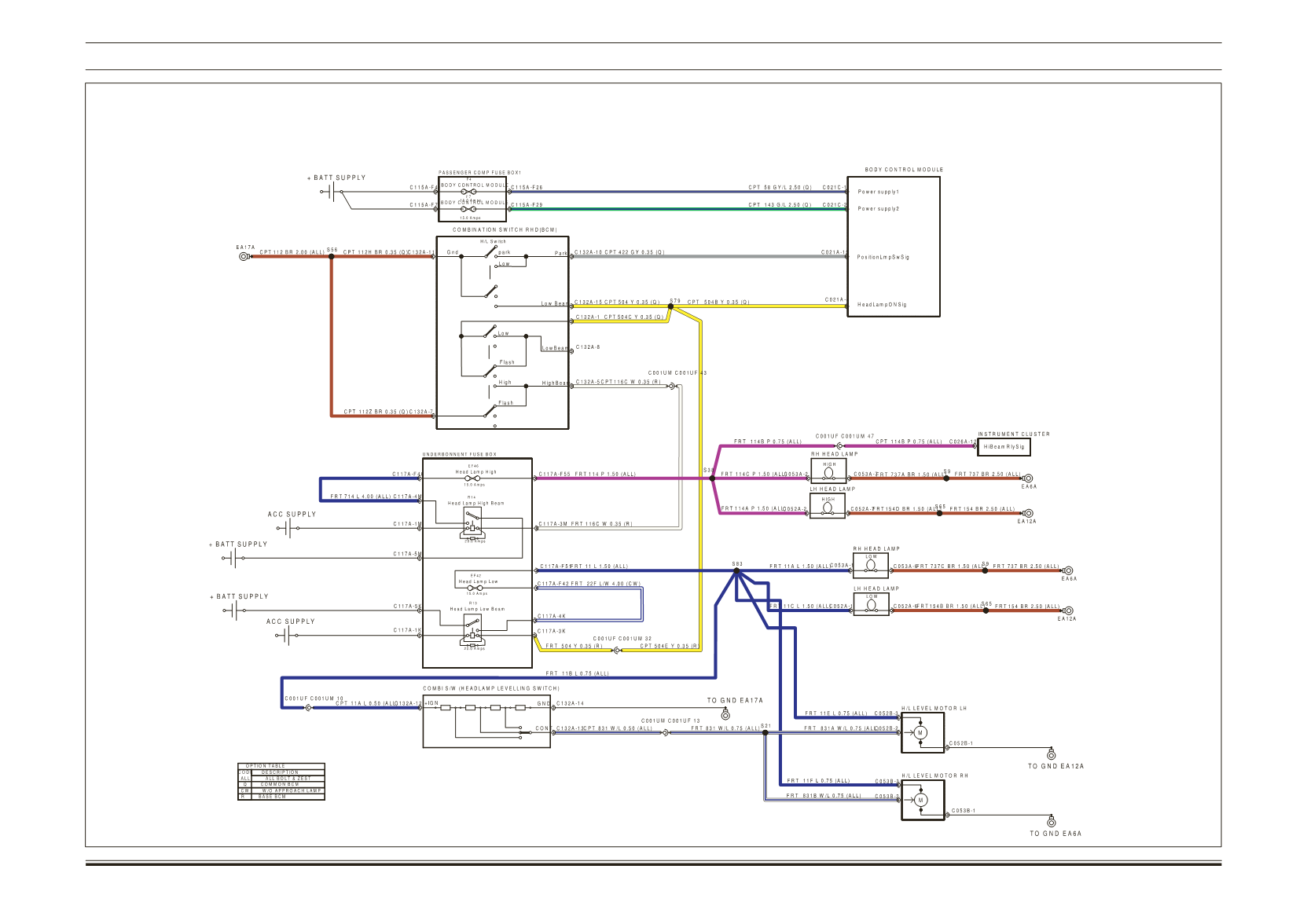Click the EA17A ground ring terminal at far left
Viewport: 1307px width, 924px height.
pyautogui.click(x=244, y=256)
